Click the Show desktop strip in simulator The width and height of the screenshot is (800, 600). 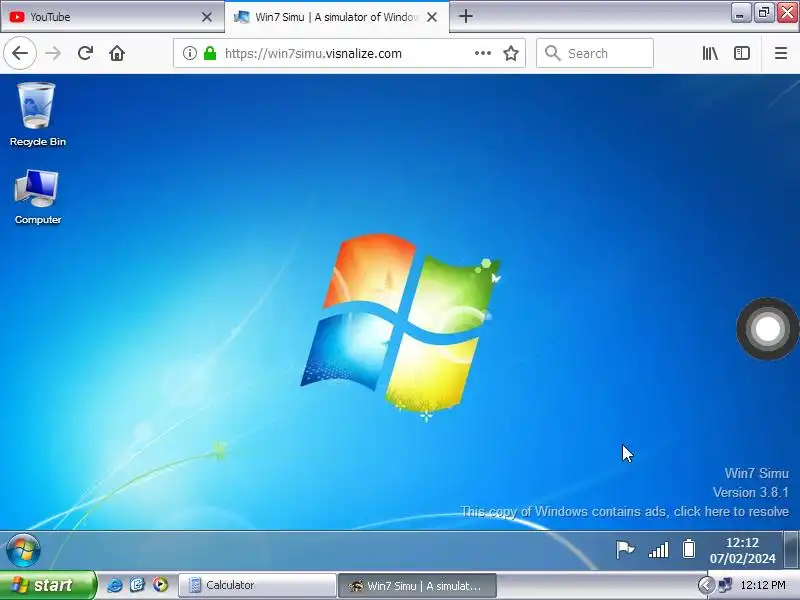tap(791, 549)
